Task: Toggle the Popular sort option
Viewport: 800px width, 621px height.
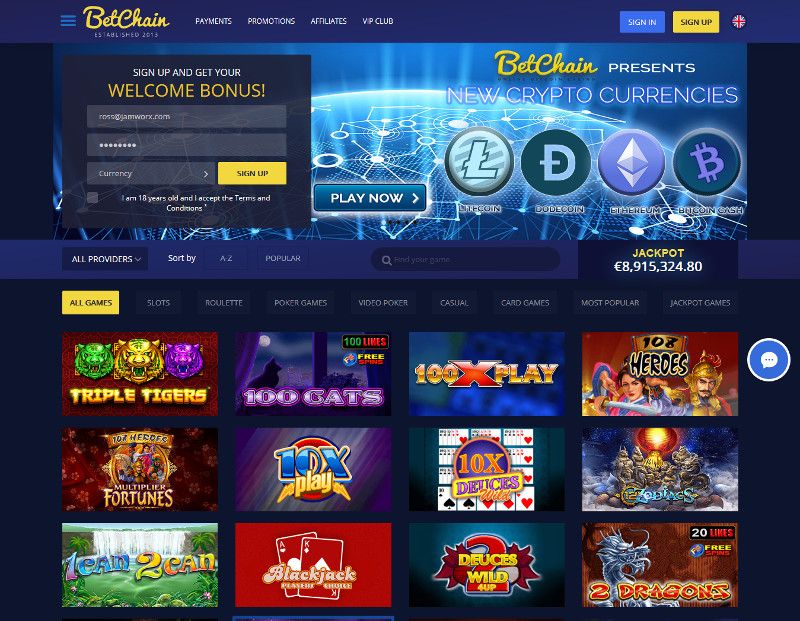Action: tap(283, 258)
